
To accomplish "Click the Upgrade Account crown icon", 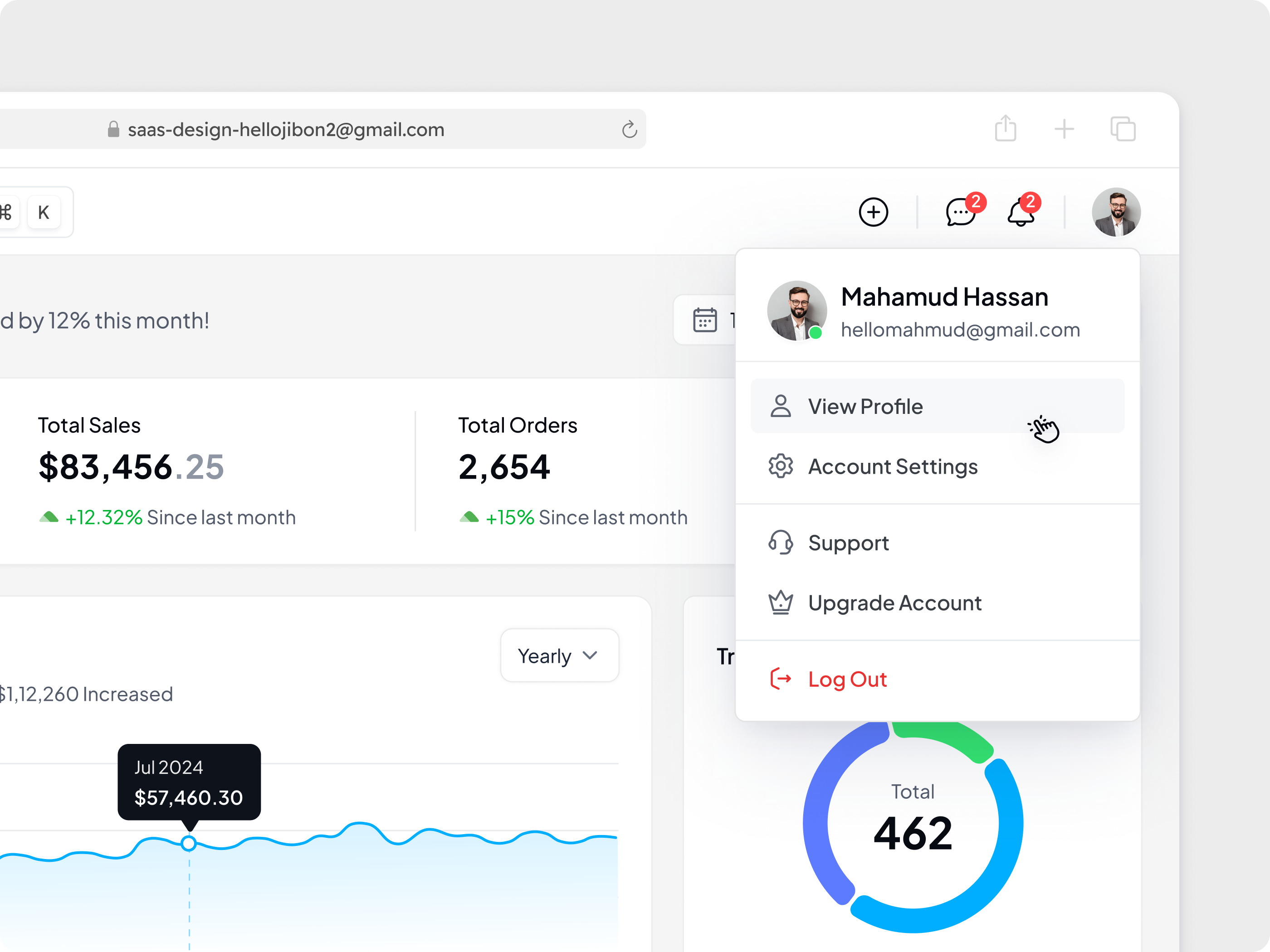I will 780,602.
